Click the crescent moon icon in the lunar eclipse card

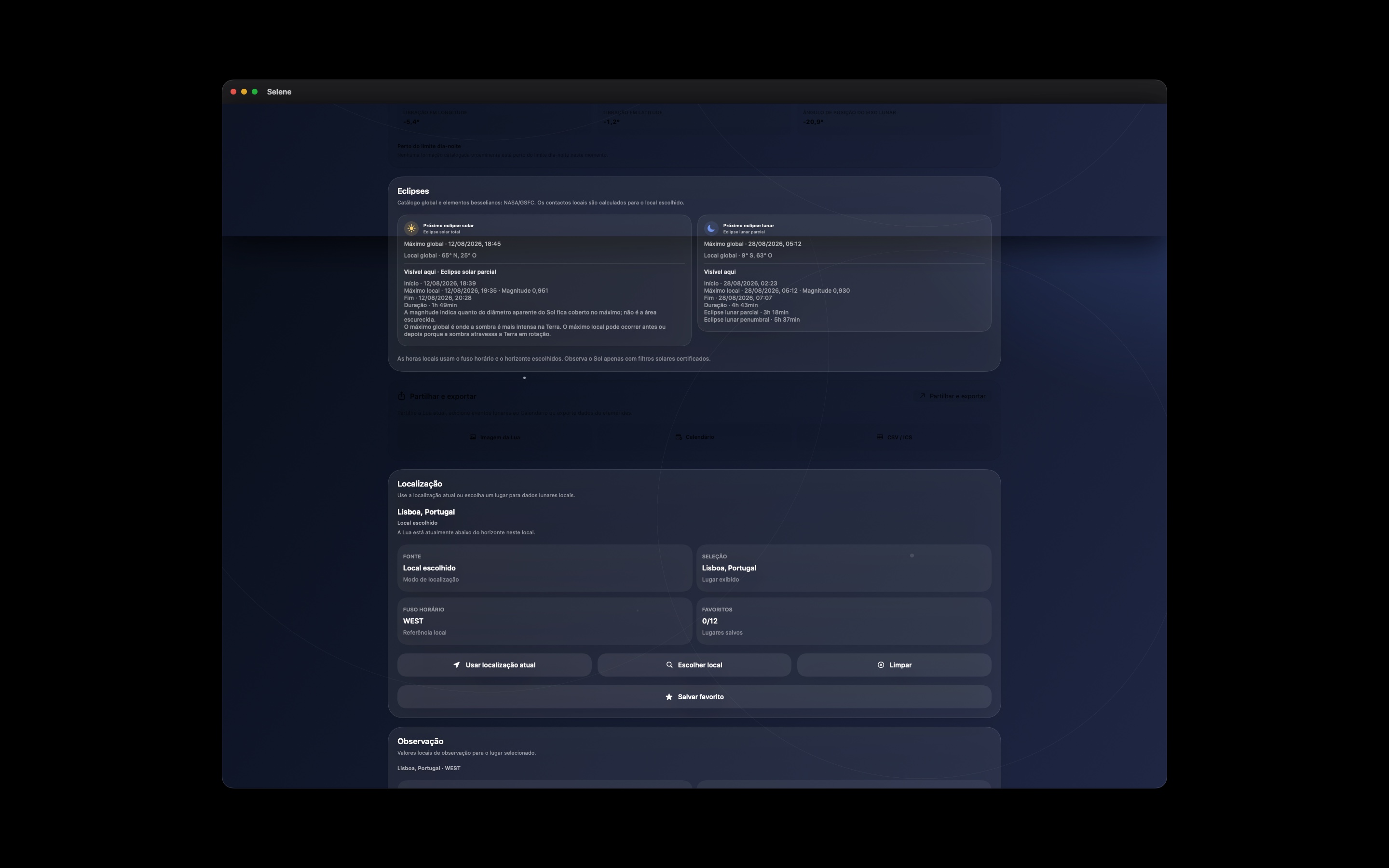coord(711,229)
